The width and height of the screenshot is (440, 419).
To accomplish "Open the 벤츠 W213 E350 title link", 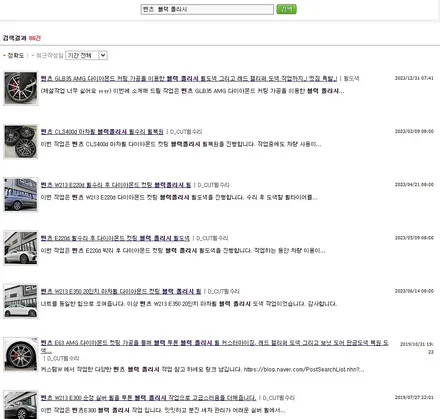I will pyautogui.click(x=121, y=291).
